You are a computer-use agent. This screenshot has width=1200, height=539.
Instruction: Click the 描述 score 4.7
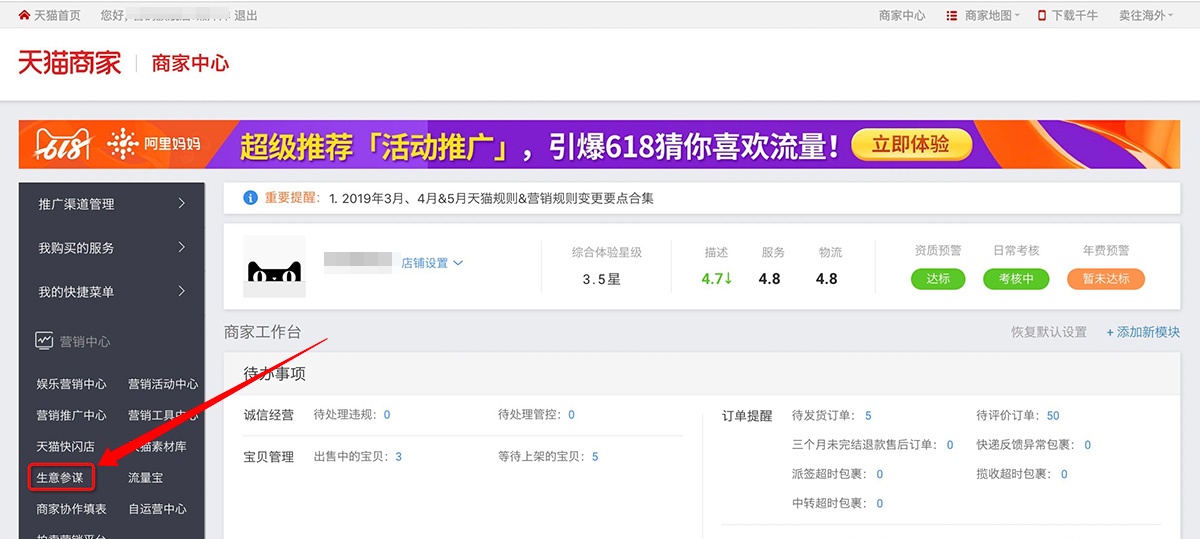(x=717, y=279)
